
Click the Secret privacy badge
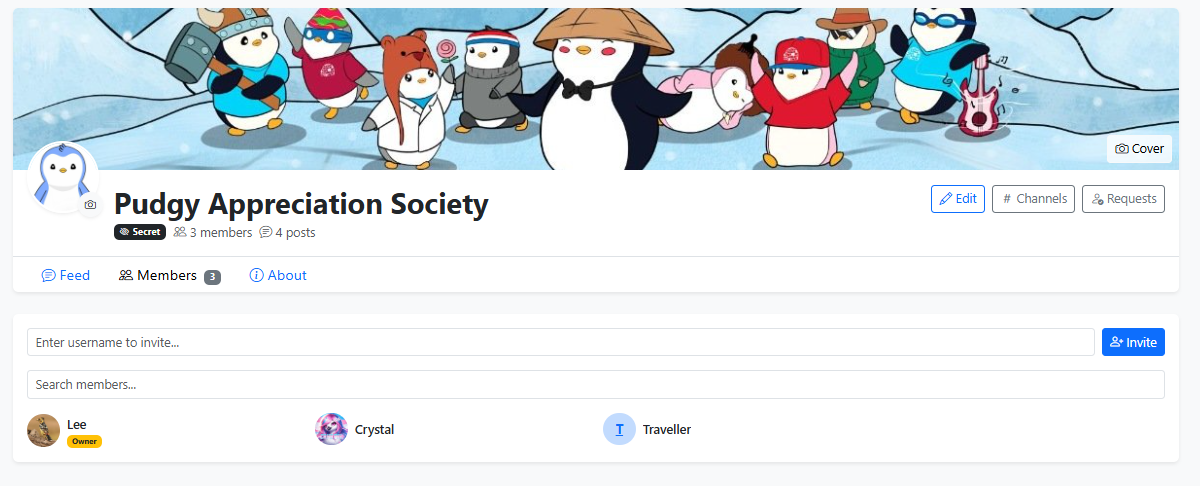(x=140, y=232)
